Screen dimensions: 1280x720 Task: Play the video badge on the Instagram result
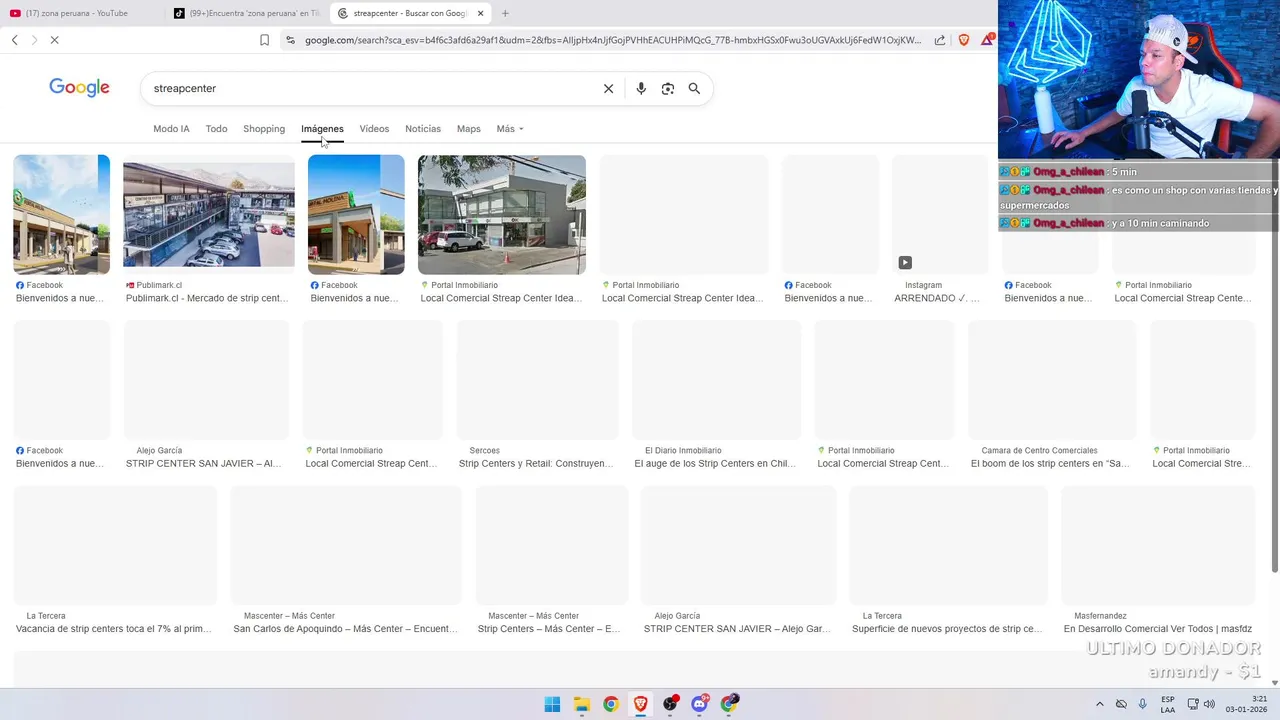[905, 263]
